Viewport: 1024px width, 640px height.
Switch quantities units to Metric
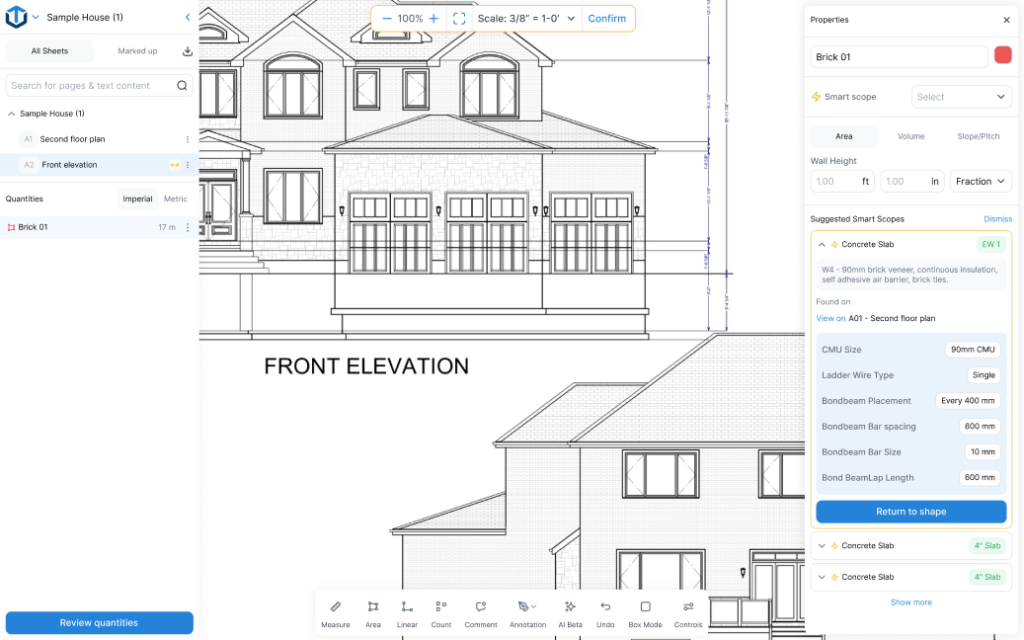[175, 198]
